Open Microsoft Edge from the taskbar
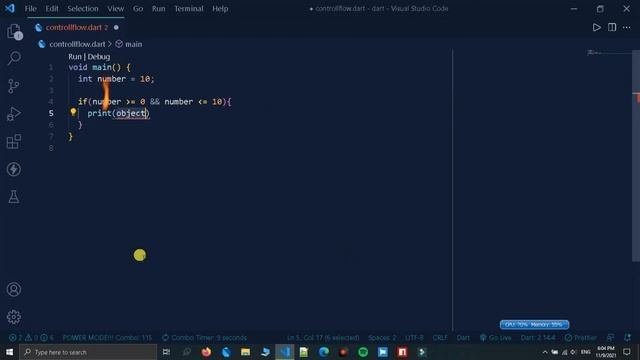The height and width of the screenshot is (360, 640). point(324,352)
